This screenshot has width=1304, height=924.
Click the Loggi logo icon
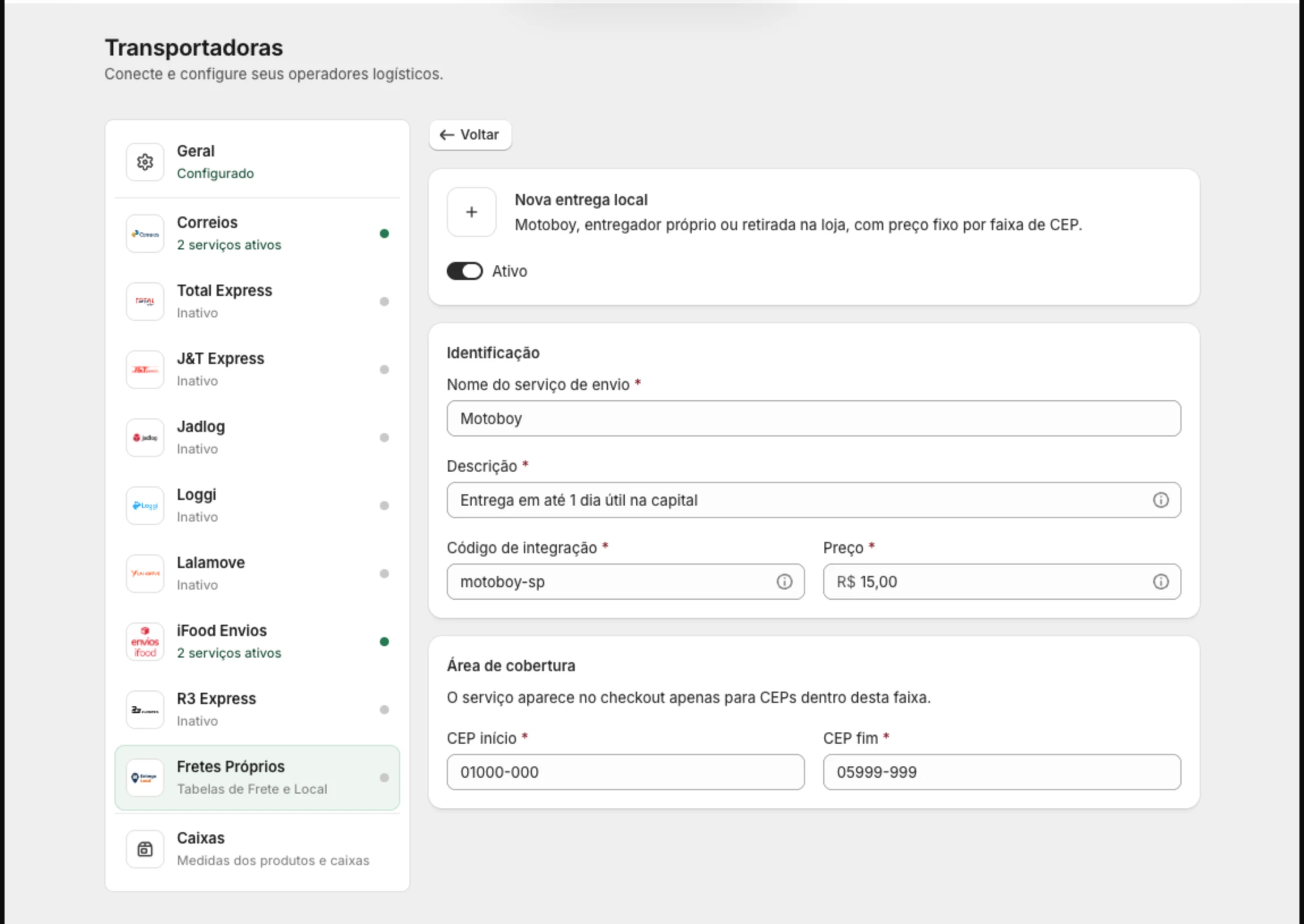tap(145, 506)
